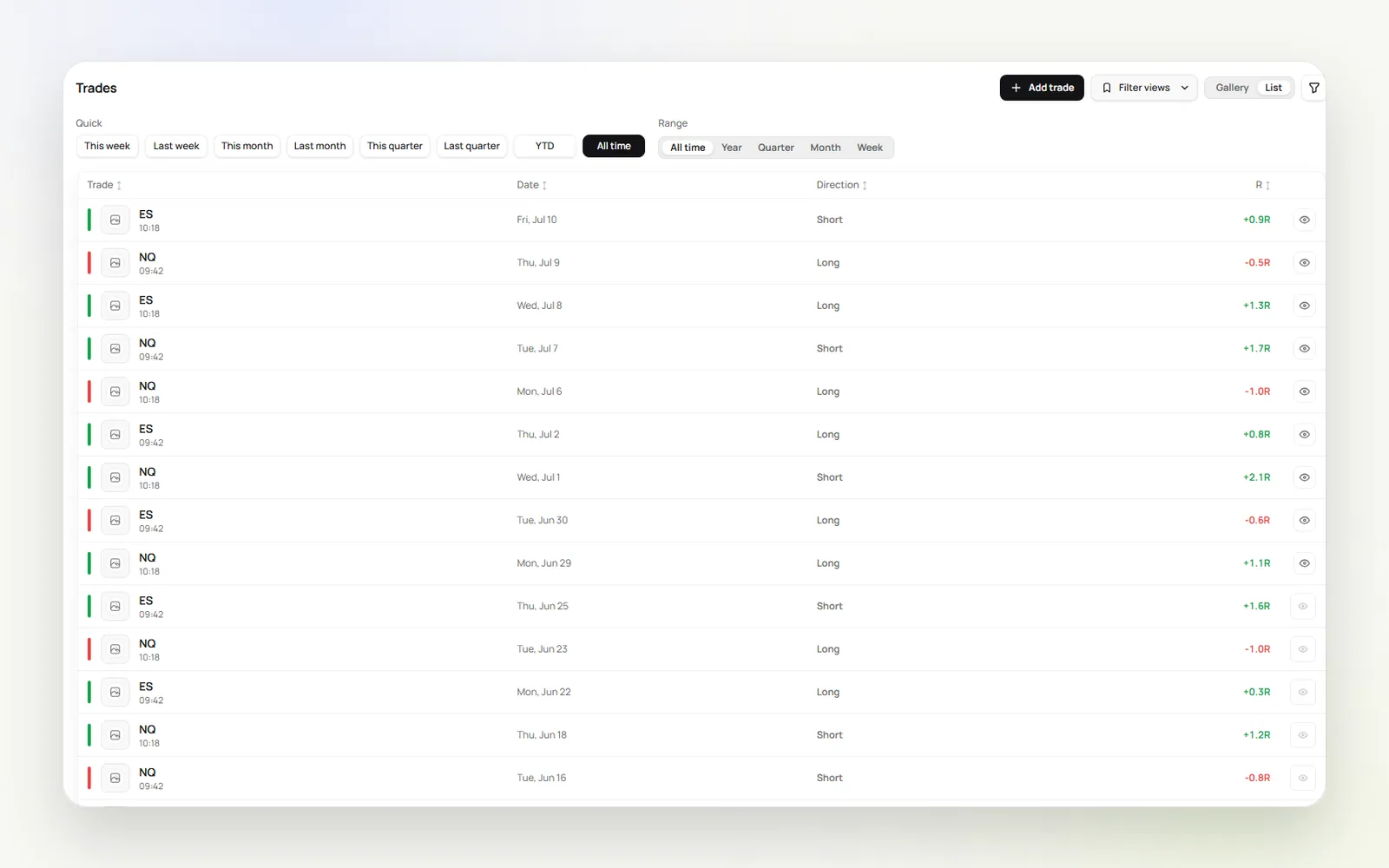Apply the YTD quick filter

coord(544,146)
